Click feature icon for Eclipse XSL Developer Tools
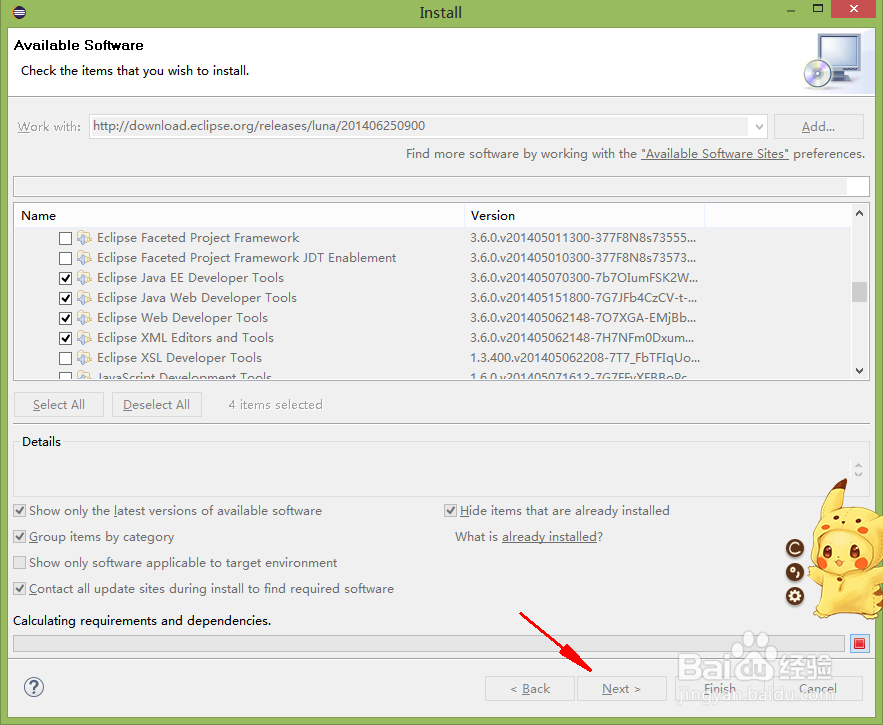883x725 pixels. coord(84,358)
